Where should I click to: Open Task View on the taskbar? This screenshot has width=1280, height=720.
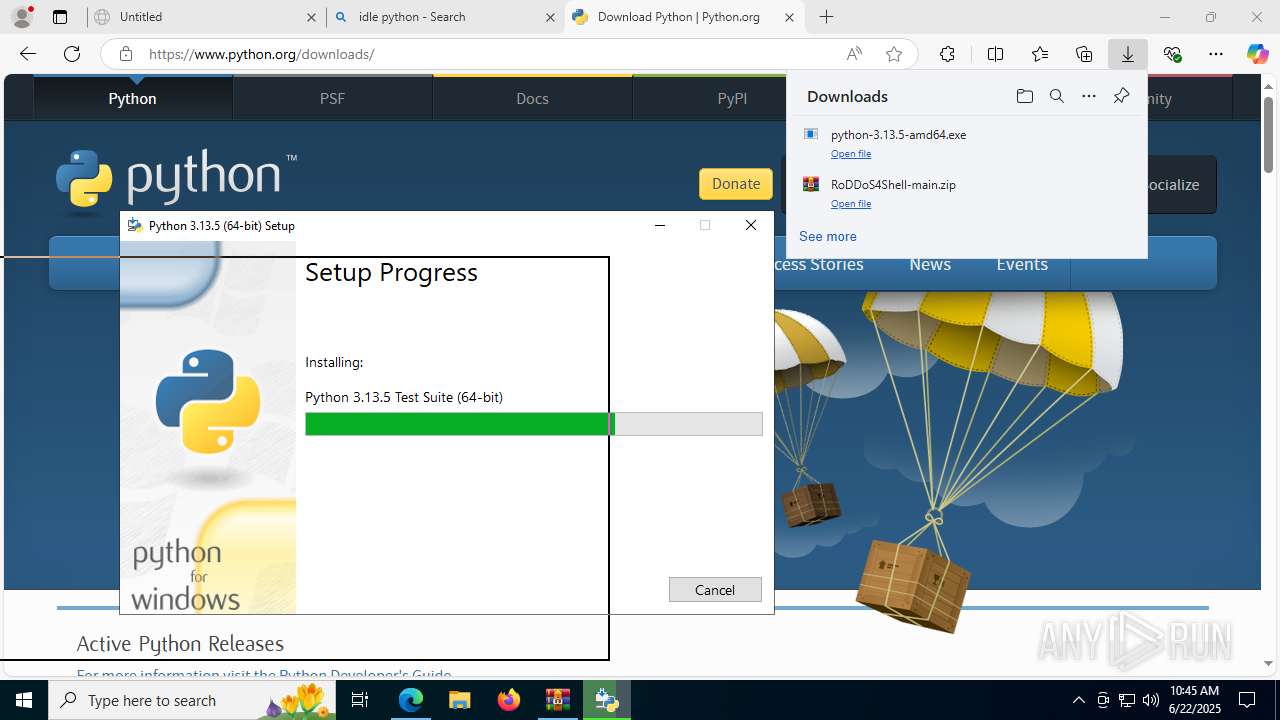[361, 700]
